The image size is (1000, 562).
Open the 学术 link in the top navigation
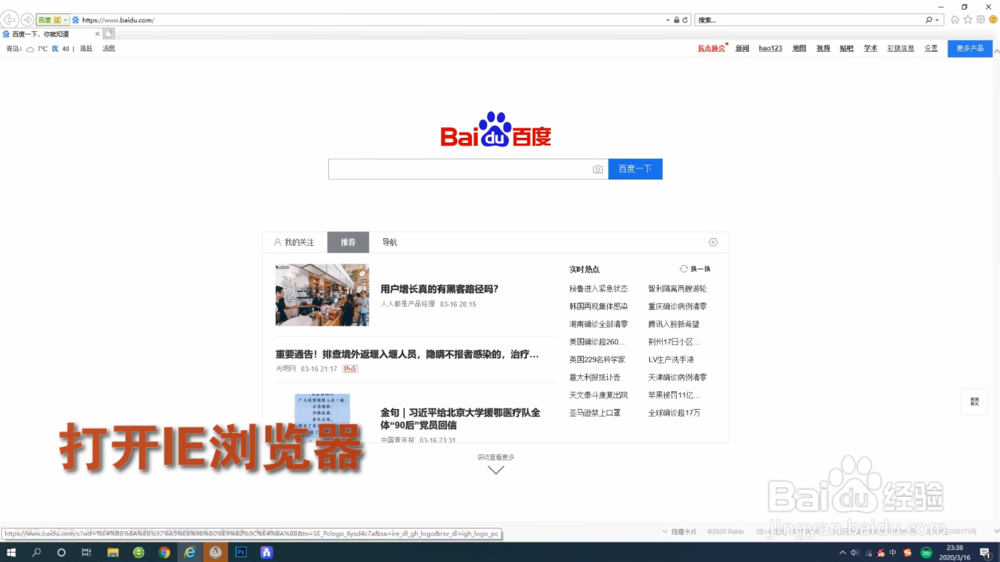[x=871, y=48]
